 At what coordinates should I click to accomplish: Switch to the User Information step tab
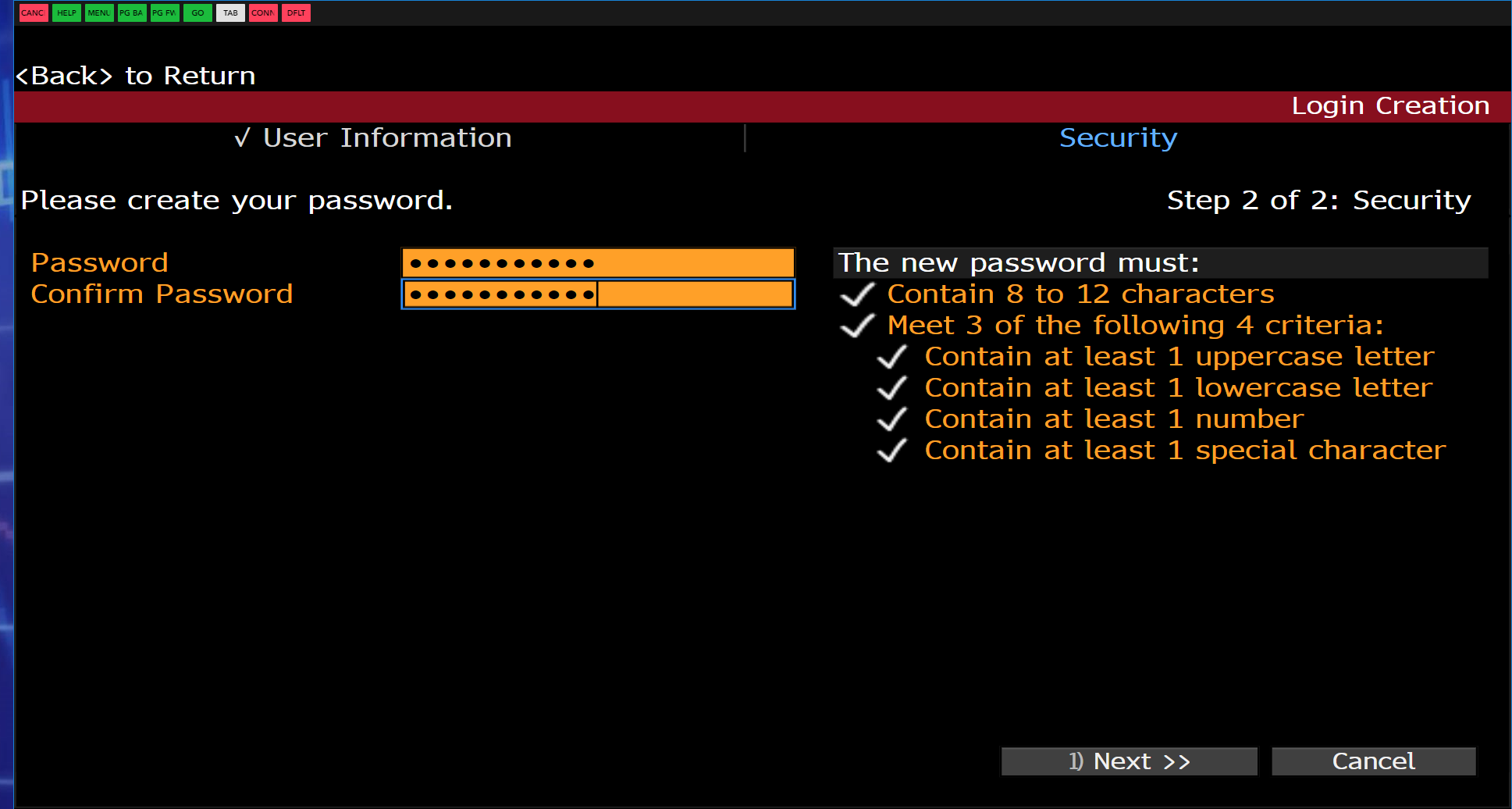(373, 138)
